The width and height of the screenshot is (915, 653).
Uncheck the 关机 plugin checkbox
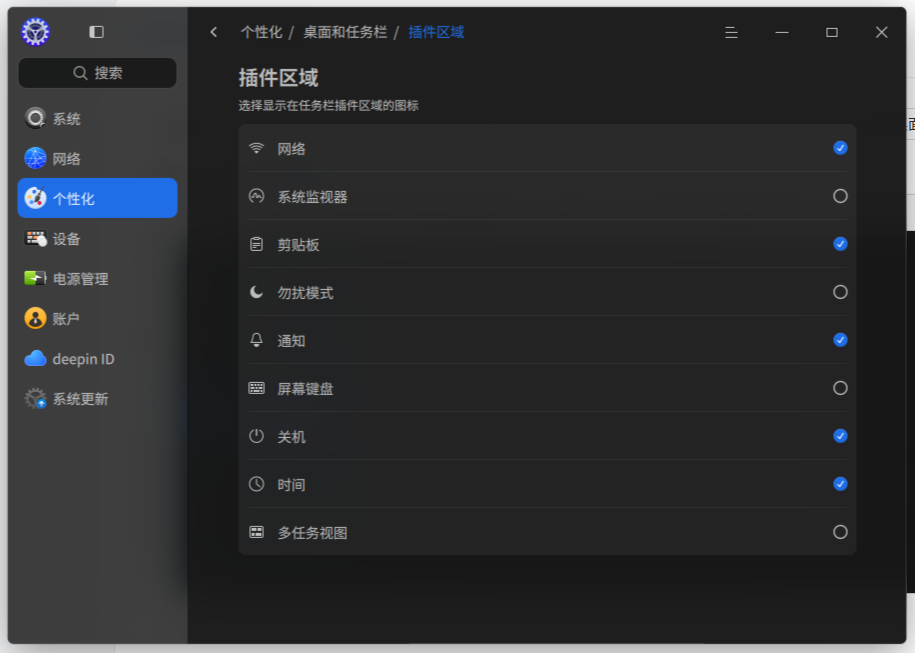[x=840, y=436]
